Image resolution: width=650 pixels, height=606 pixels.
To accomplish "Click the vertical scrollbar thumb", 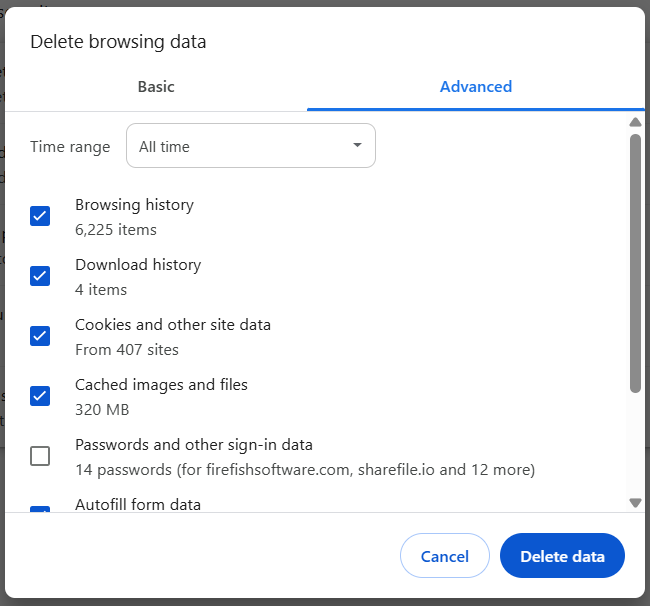I will (x=635, y=260).
